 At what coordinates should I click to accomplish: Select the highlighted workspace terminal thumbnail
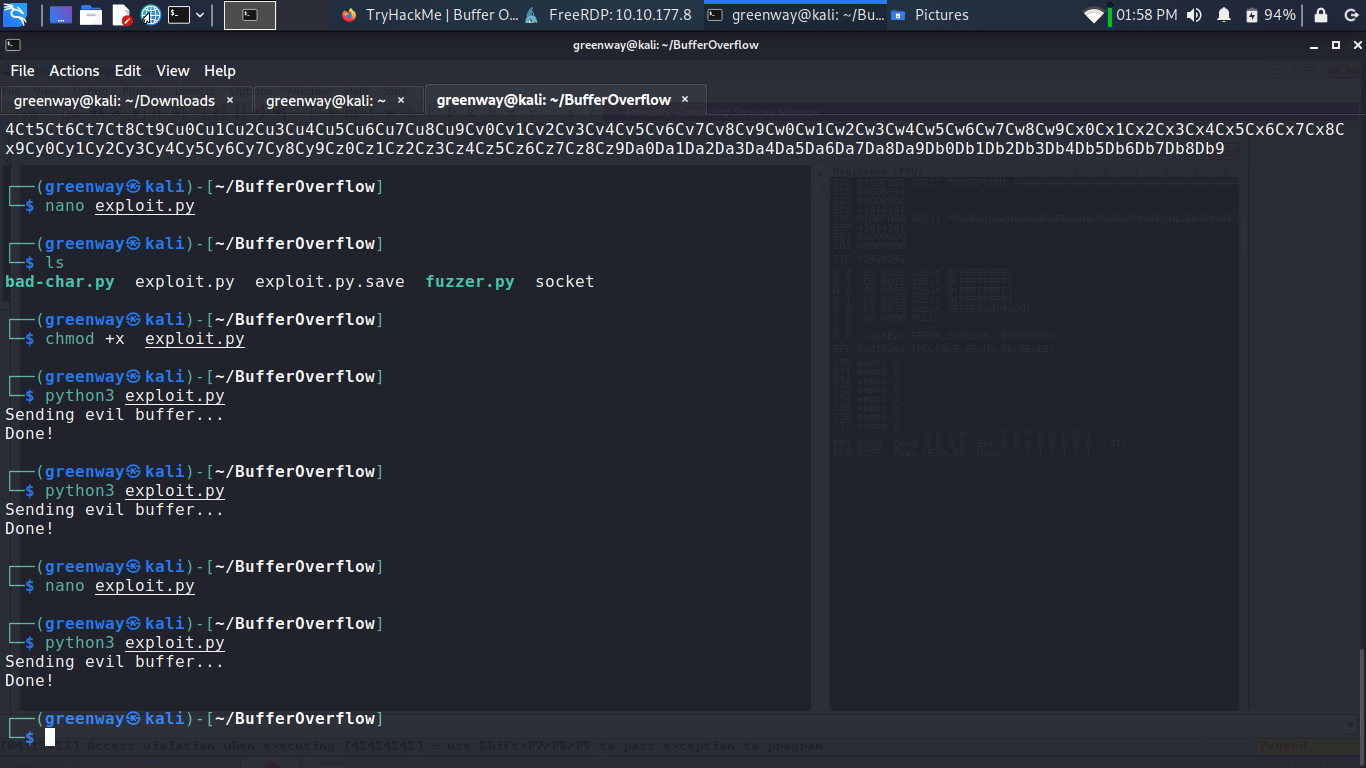pyautogui.click(x=250, y=15)
